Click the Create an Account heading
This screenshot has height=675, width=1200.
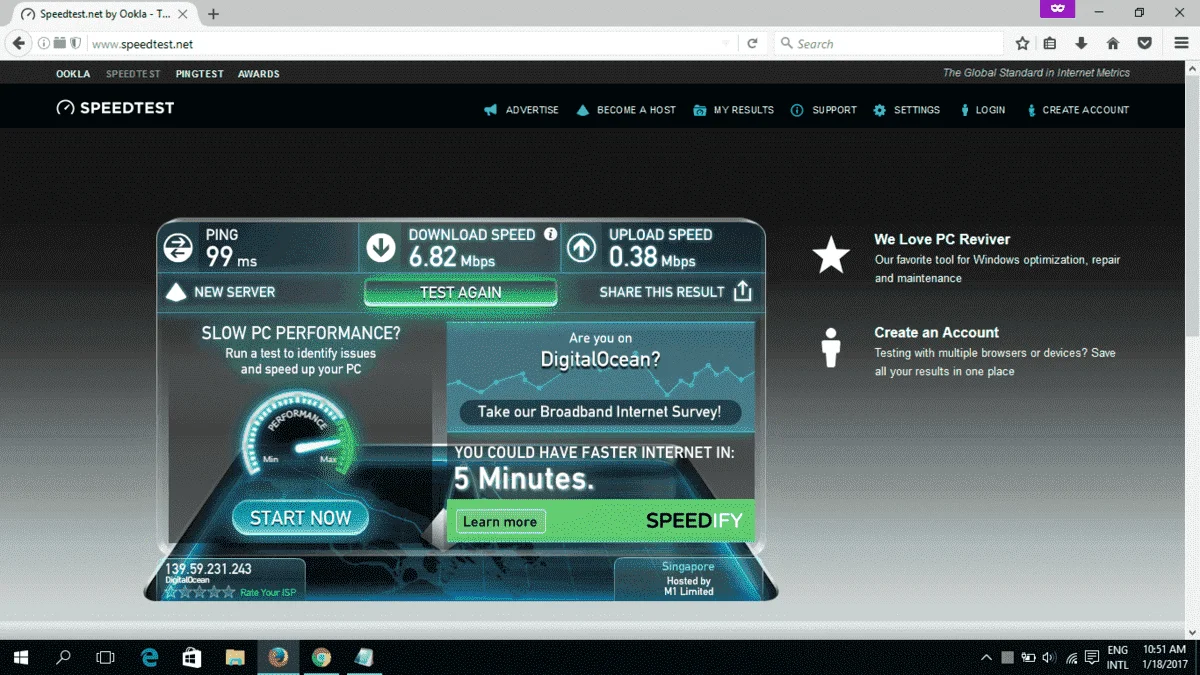point(936,332)
